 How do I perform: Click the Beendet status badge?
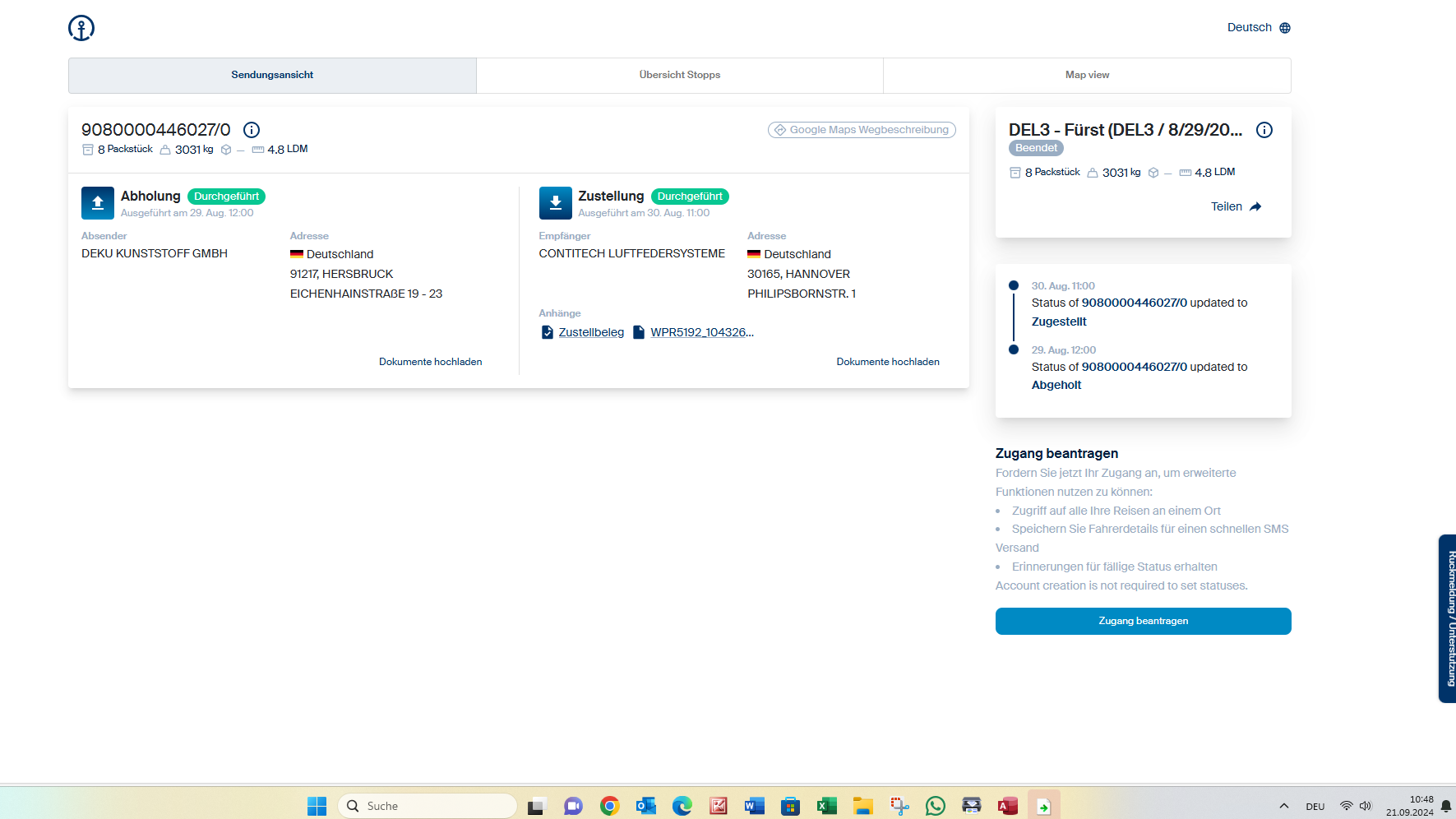coord(1036,148)
